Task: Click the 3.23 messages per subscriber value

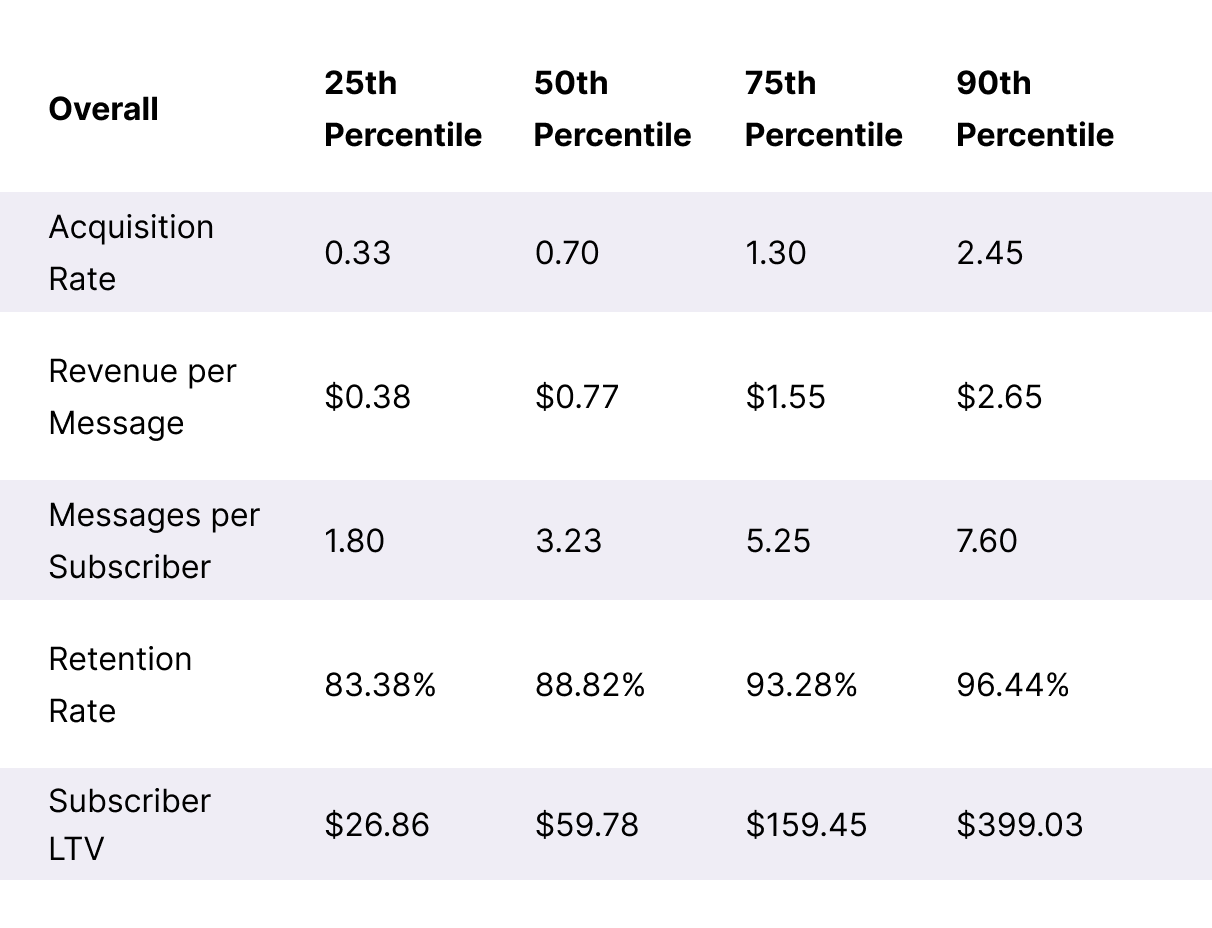Action: pos(568,541)
